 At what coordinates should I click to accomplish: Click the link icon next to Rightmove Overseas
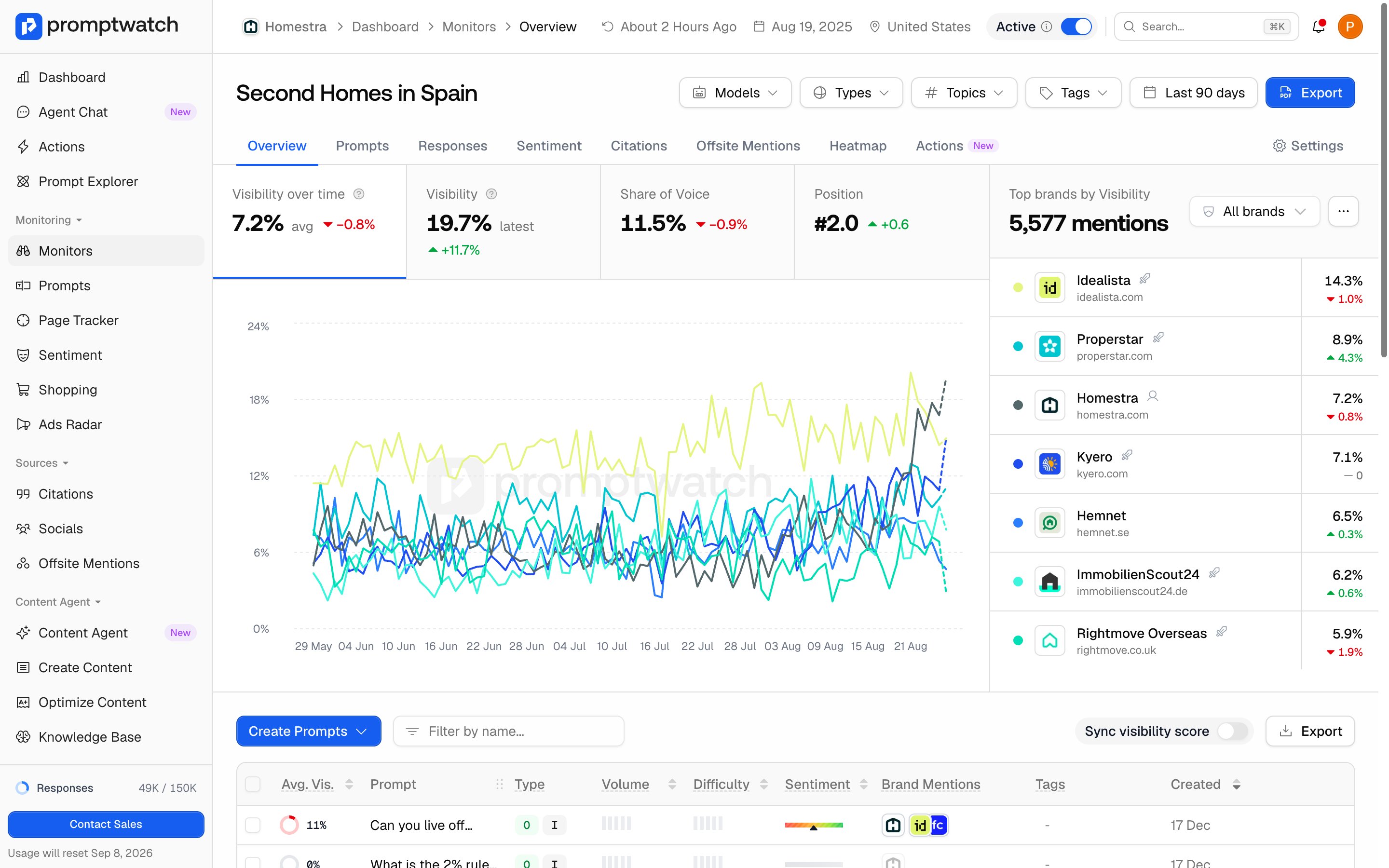1221,632
